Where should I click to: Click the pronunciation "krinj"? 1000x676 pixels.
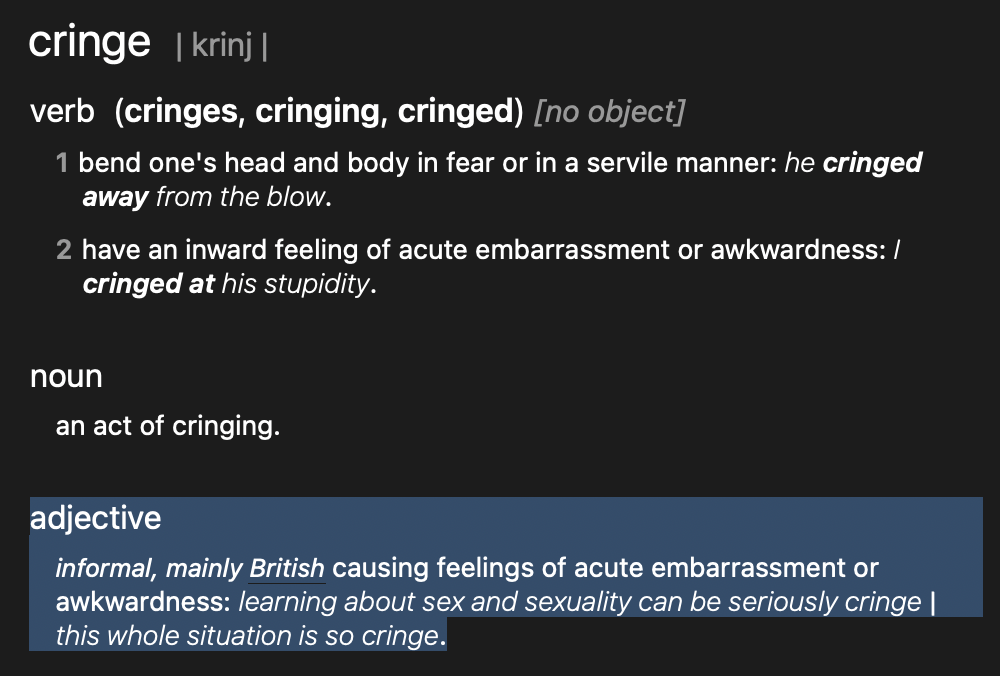[221, 47]
